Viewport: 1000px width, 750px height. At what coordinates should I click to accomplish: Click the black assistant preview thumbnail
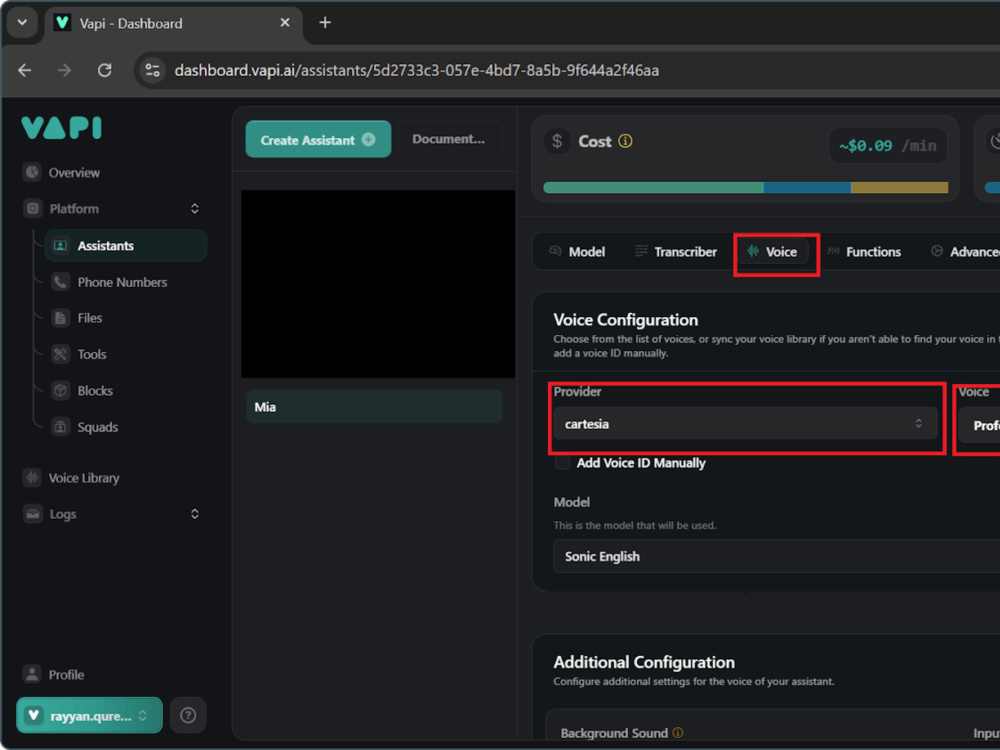378,284
